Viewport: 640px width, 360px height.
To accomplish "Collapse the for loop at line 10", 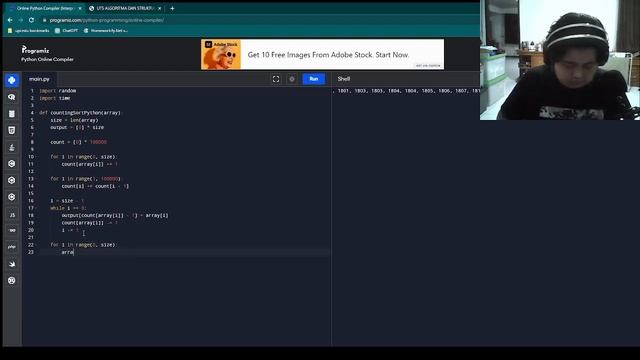I will pos(36,157).
